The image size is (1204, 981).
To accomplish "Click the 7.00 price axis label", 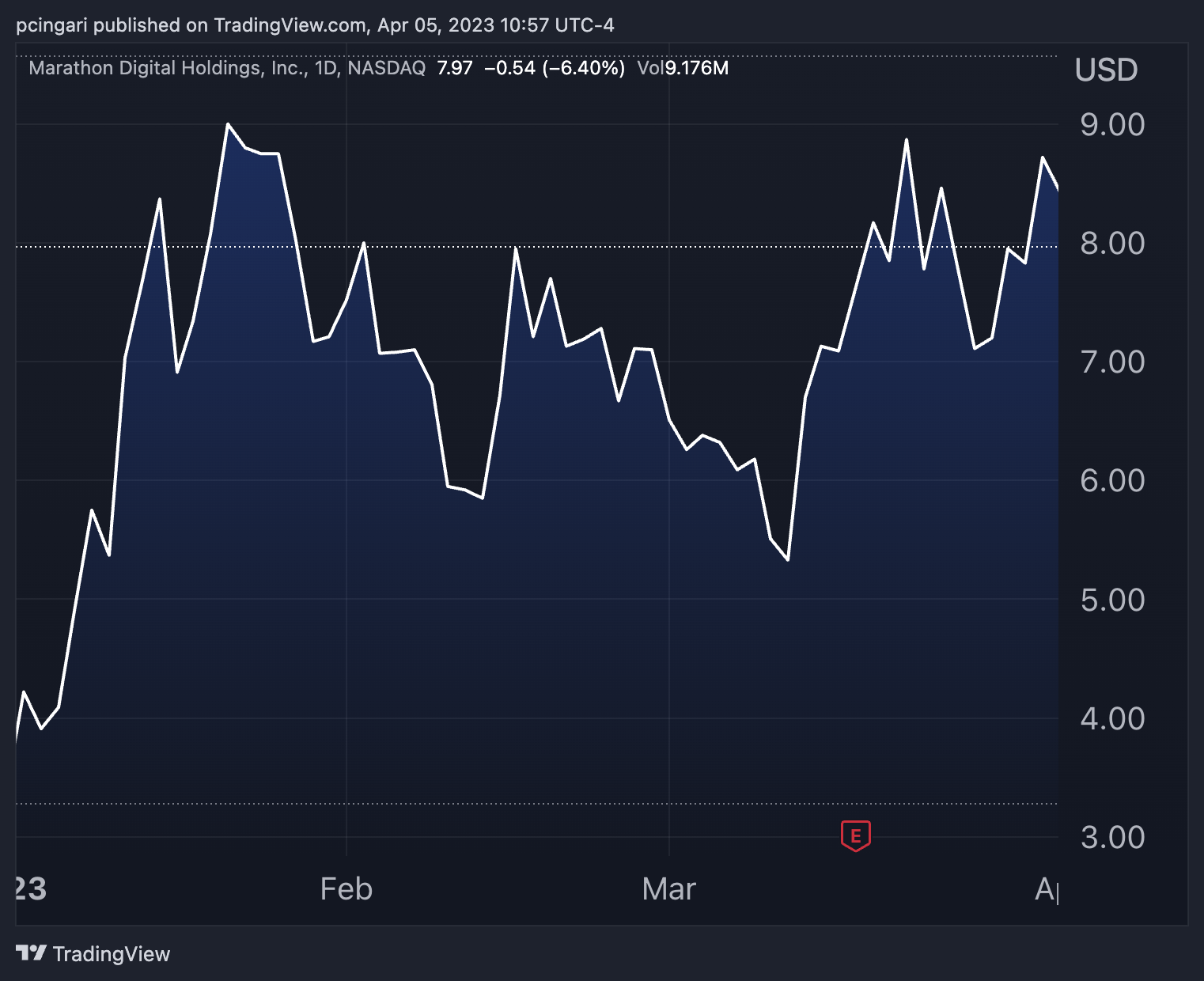I will [1112, 362].
